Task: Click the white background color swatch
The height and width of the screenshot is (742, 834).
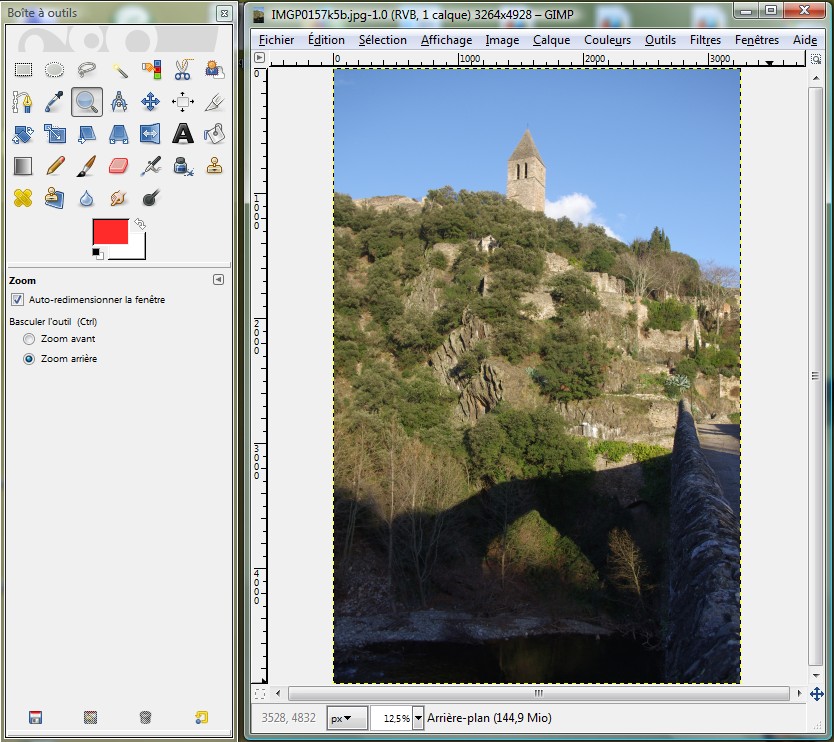Action: (137, 251)
